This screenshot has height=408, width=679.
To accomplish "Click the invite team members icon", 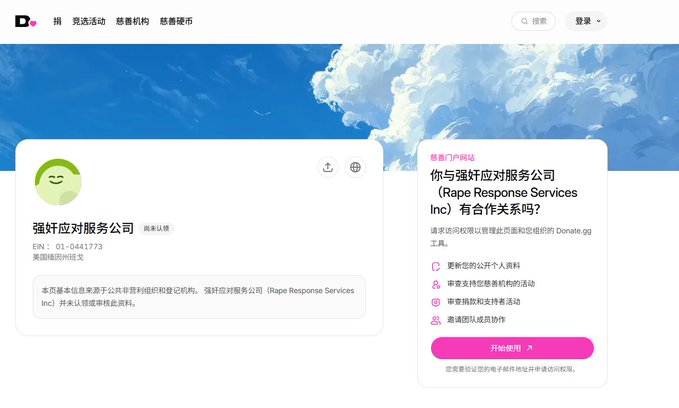I will coord(436,320).
